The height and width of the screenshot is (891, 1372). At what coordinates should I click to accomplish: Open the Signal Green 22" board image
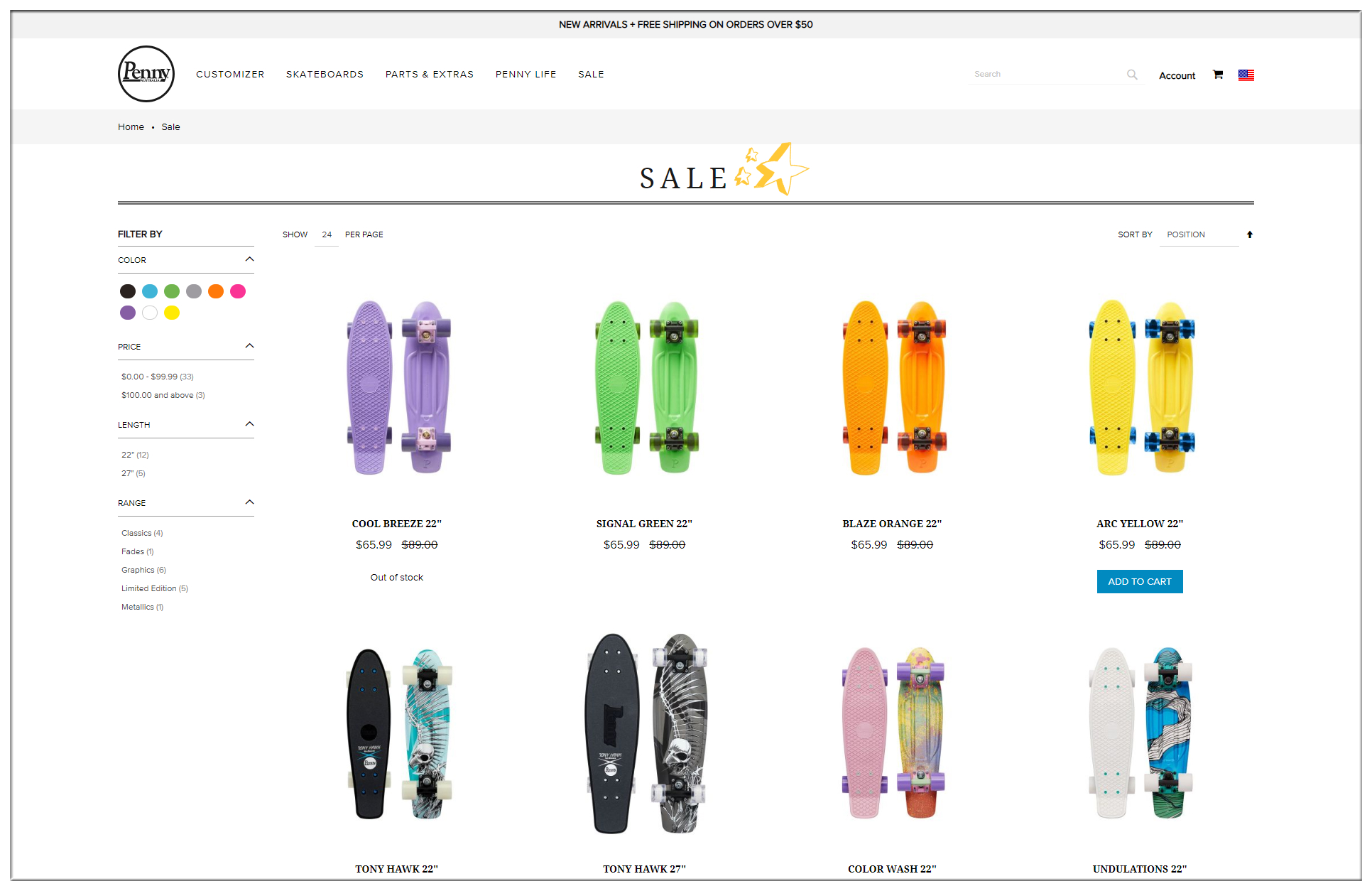tap(645, 388)
